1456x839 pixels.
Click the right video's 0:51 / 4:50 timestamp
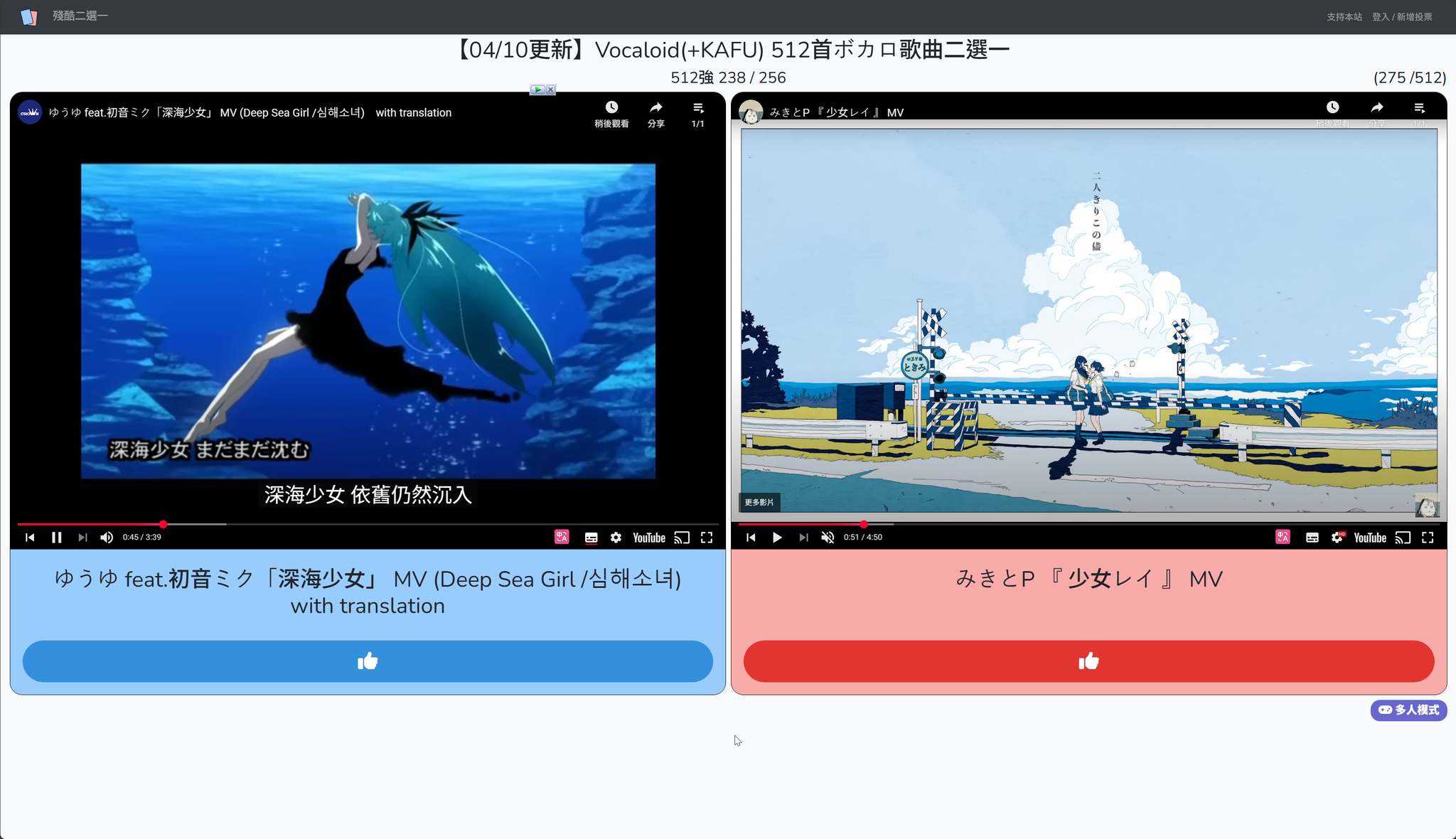[x=863, y=538]
